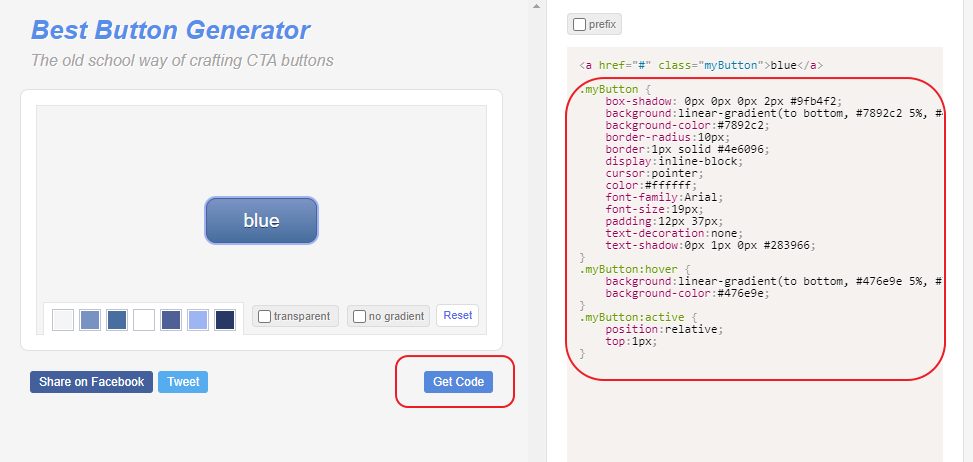This screenshot has width=973, height=462.
Task: Select the dark navy last swatch
Action: click(225, 320)
